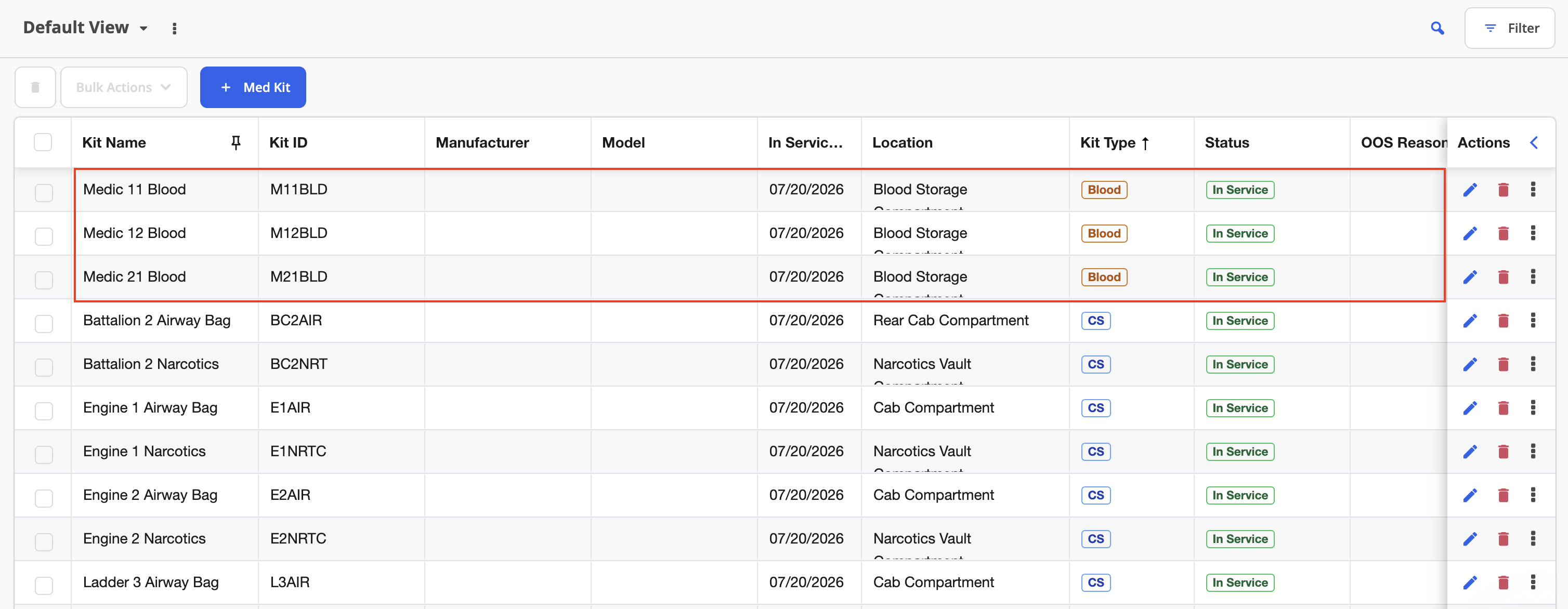Viewport: 1568px width, 609px height.
Task: Delete the Ladder 3 Airway Bag kit
Action: coord(1503,583)
